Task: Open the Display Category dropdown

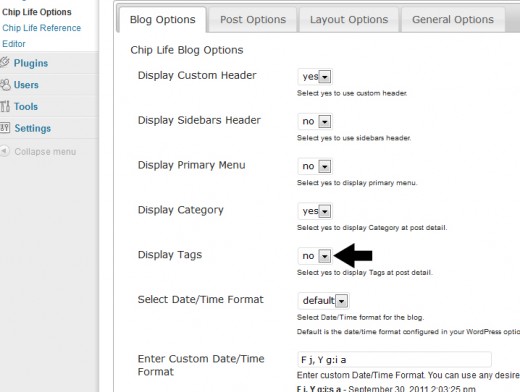Action: pos(315,211)
